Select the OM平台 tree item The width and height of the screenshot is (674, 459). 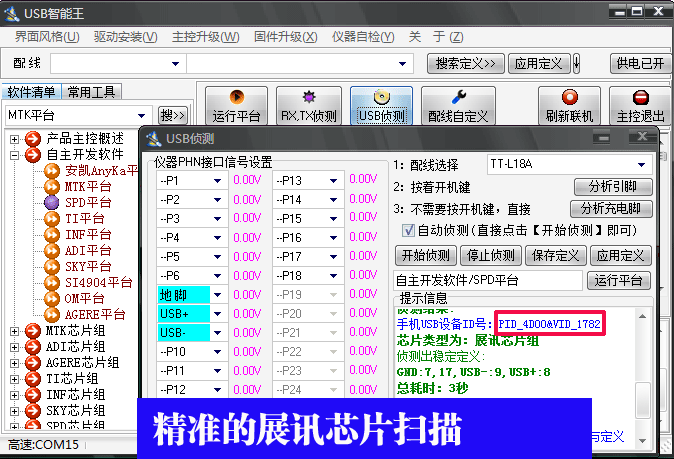(x=84, y=298)
